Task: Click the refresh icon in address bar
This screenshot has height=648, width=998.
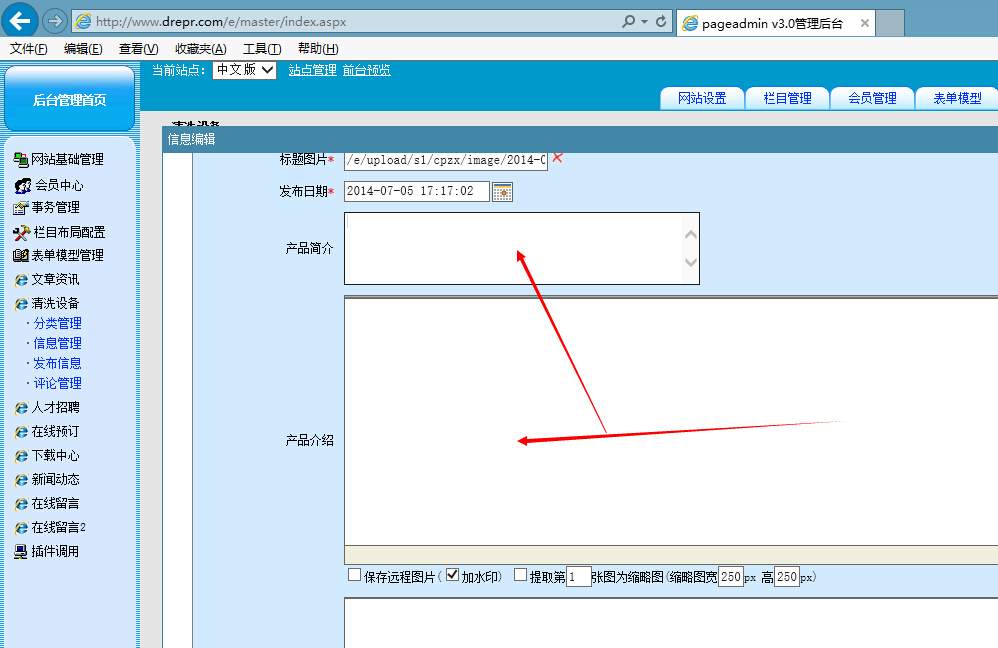Action: click(661, 21)
